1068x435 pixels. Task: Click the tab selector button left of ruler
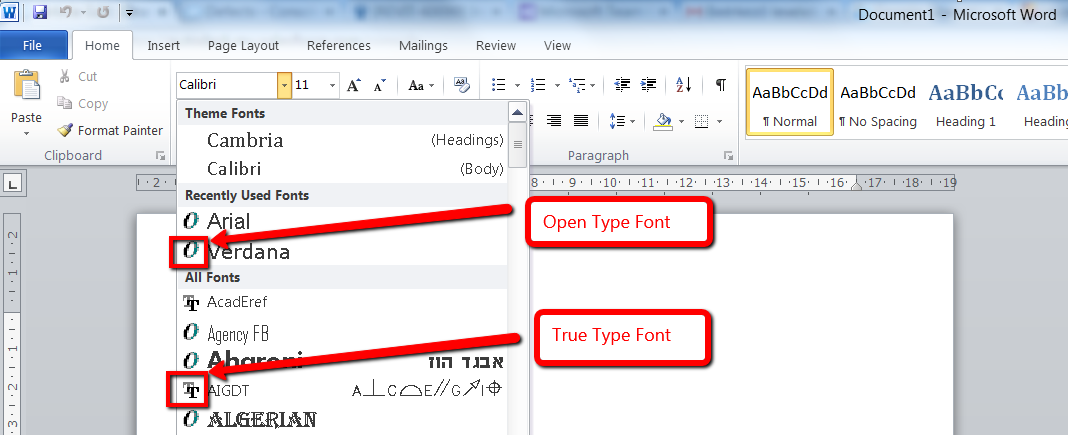(x=14, y=183)
